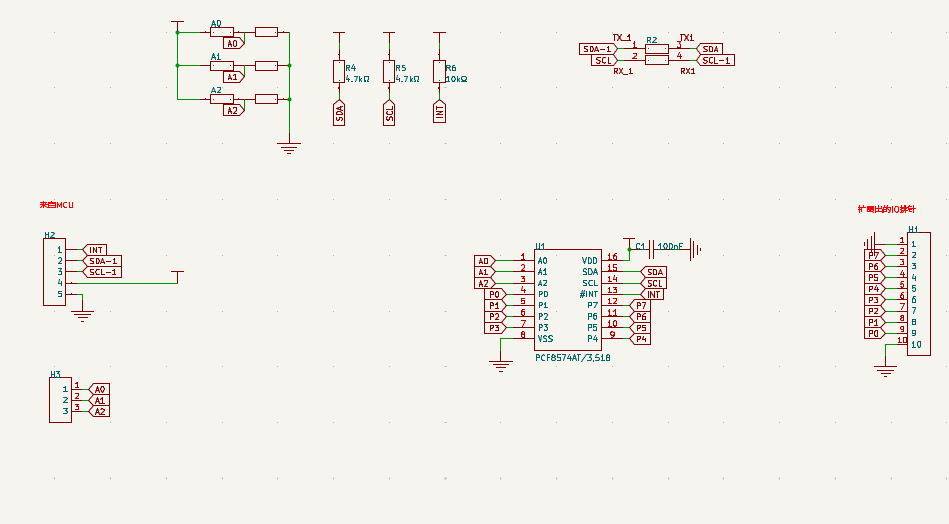This screenshot has height=524, width=949.
Task: Click the SDA label below R4
Action: [339, 113]
